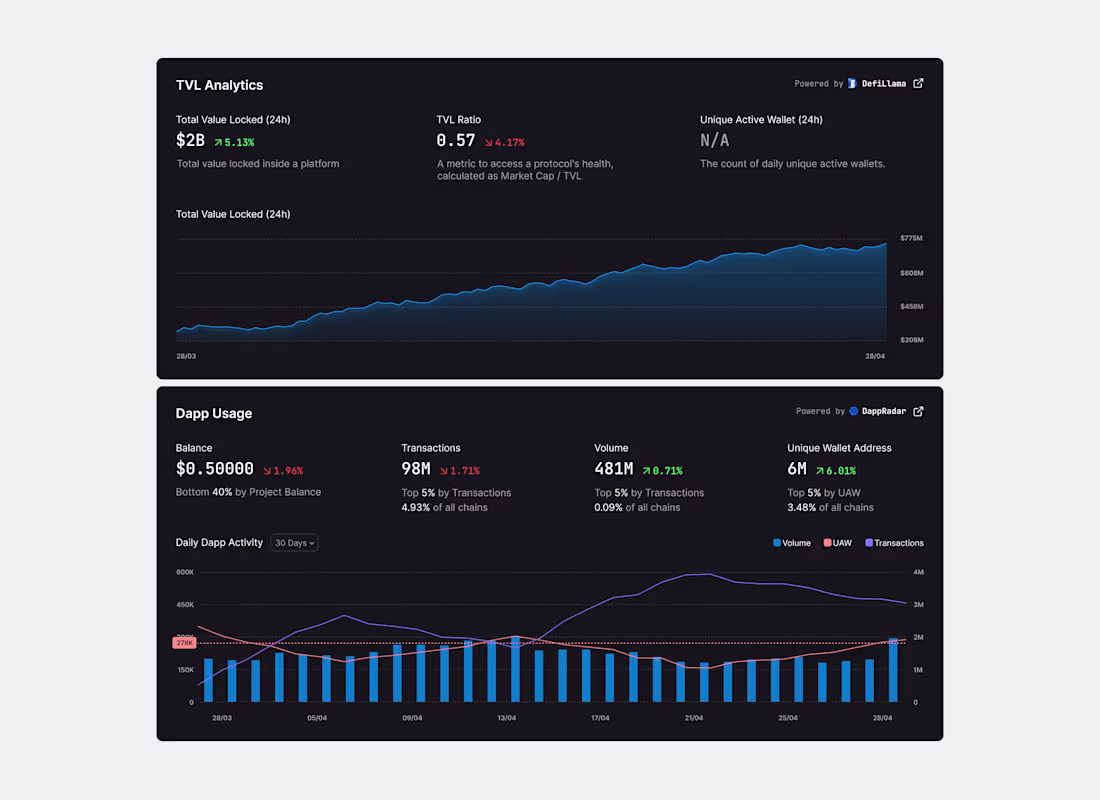Screen dimensions: 1100x800
Task: Toggle the Transactions series in the chart legend
Action: click(x=890, y=542)
